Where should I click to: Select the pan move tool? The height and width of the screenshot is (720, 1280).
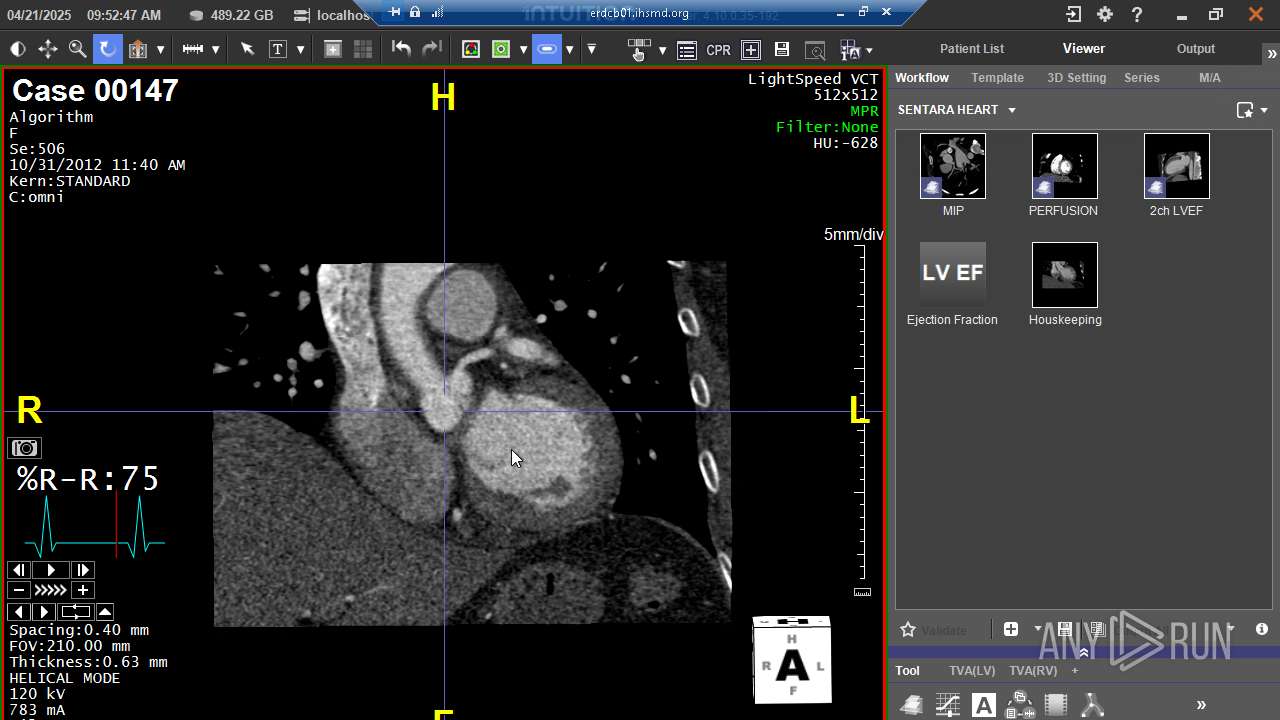[47, 49]
